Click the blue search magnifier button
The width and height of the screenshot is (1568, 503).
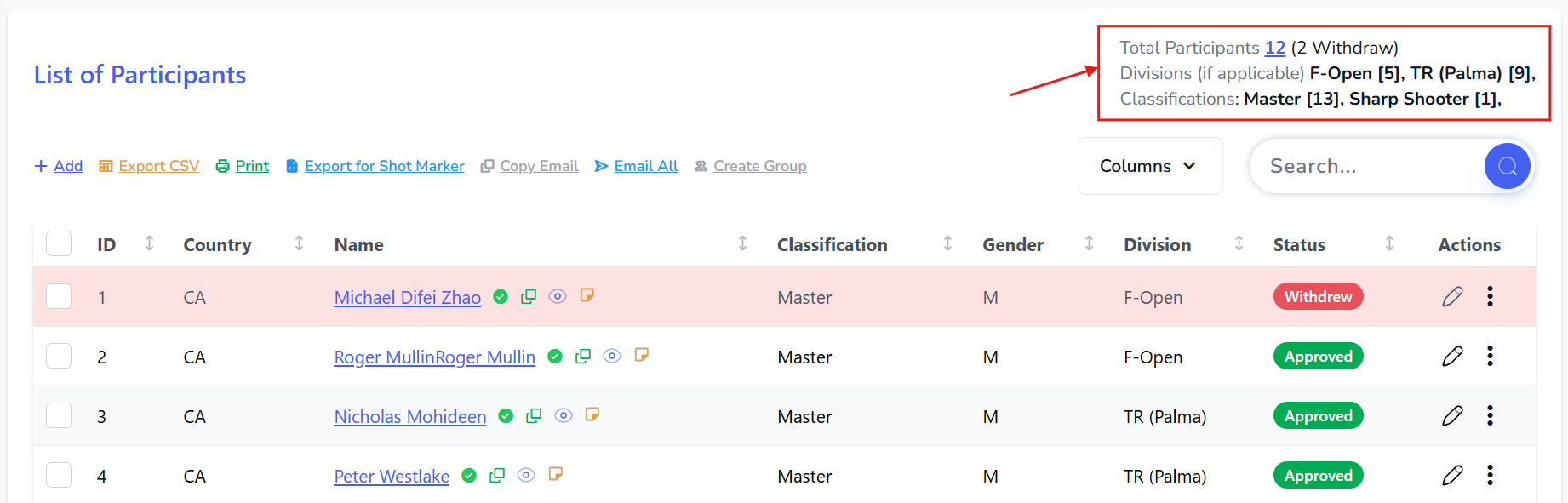(1507, 166)
